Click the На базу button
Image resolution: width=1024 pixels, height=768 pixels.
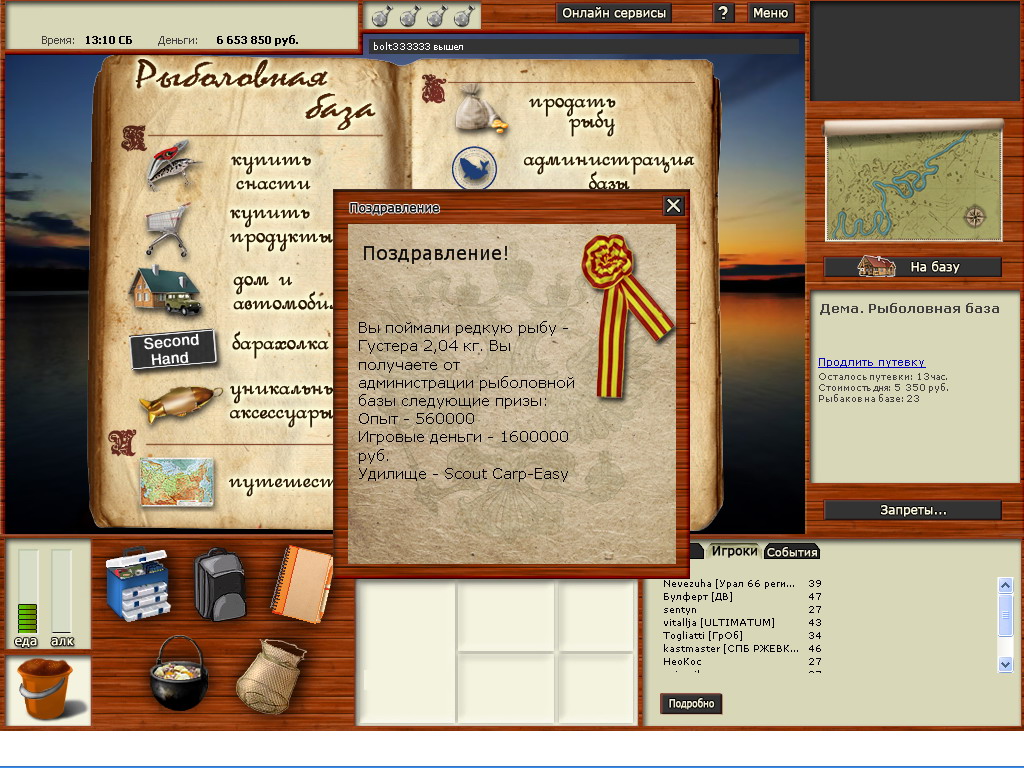(x=912, y=266)
